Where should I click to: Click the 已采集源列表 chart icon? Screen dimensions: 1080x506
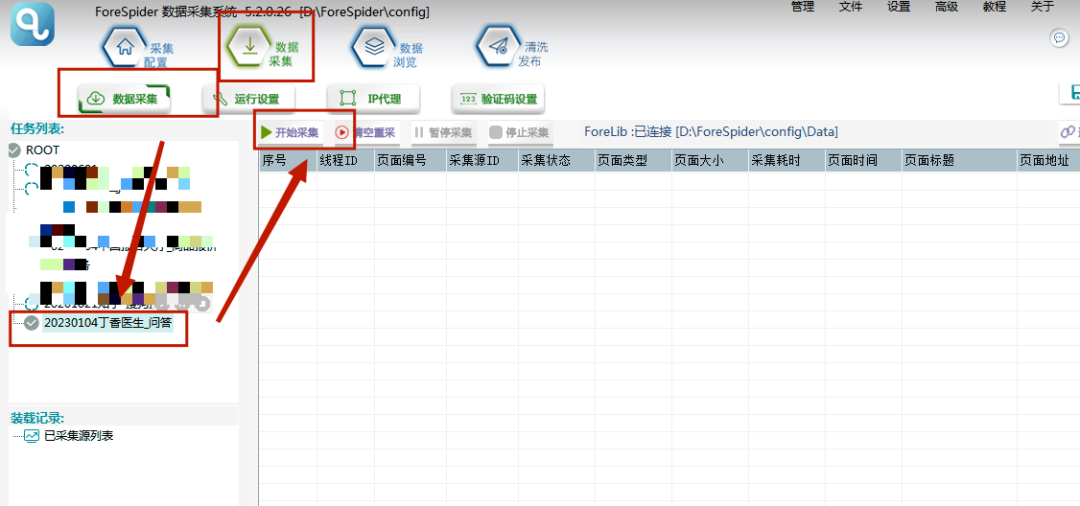32,436
